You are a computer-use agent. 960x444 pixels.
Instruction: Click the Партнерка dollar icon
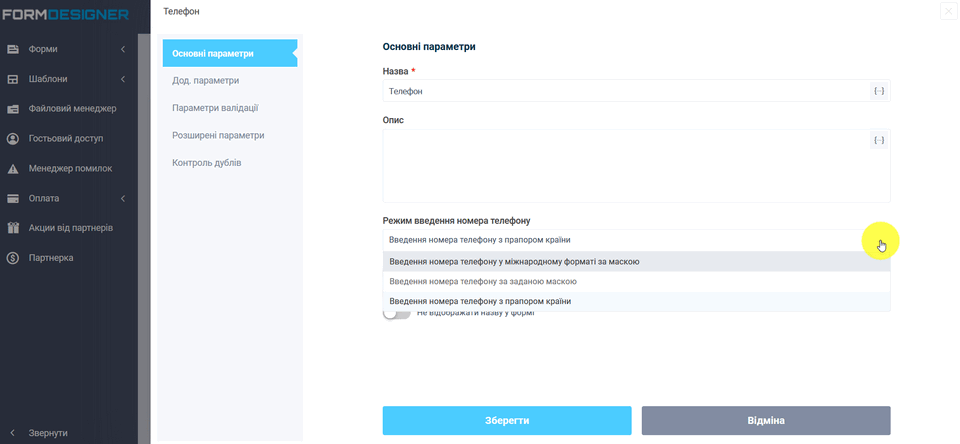point(14,258)
